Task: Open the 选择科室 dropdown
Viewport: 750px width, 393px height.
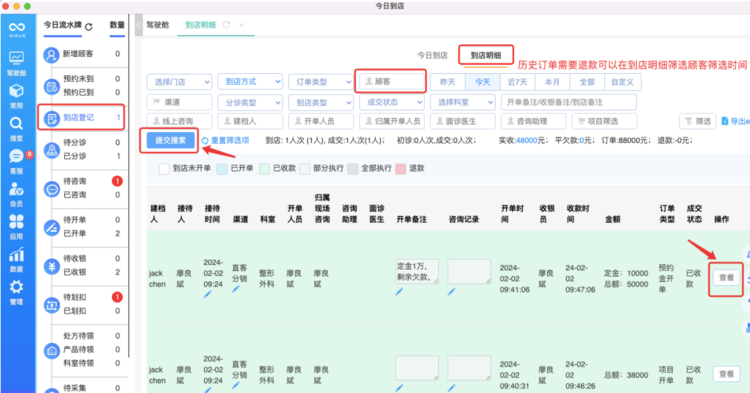Action: coord(462,102)
